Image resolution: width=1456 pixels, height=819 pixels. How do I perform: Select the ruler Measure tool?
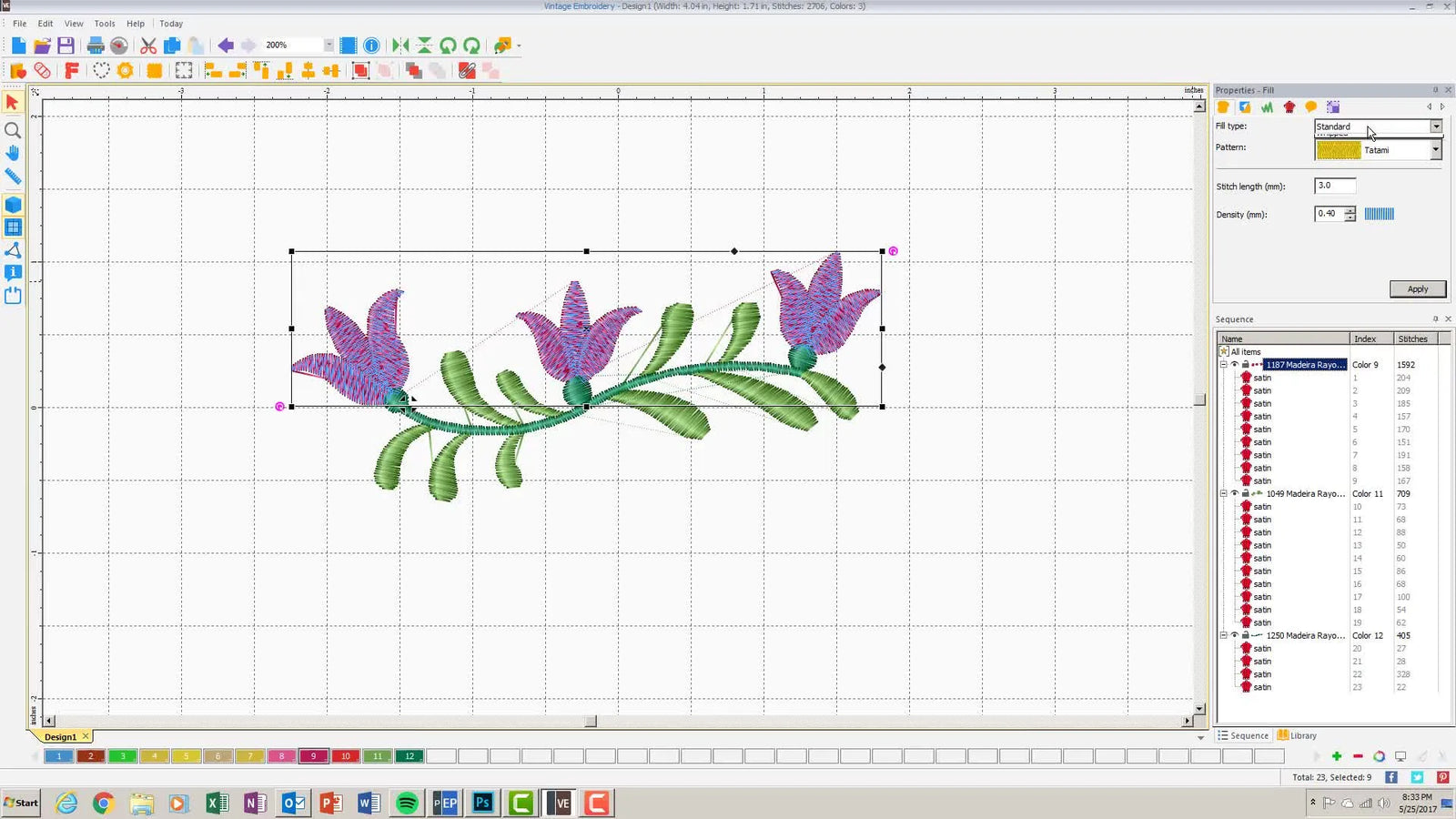[13, 177]
